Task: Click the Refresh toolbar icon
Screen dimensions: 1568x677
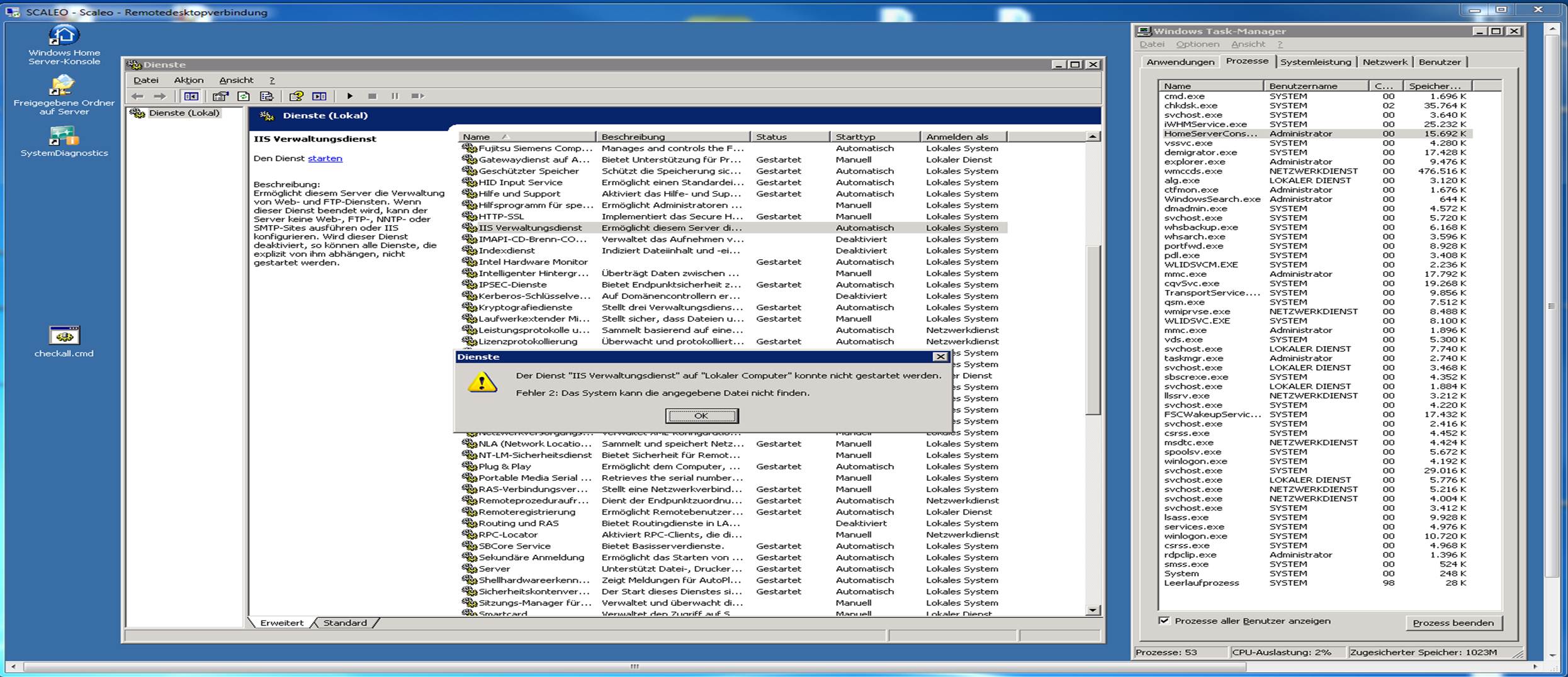Action: pos(244,96)
